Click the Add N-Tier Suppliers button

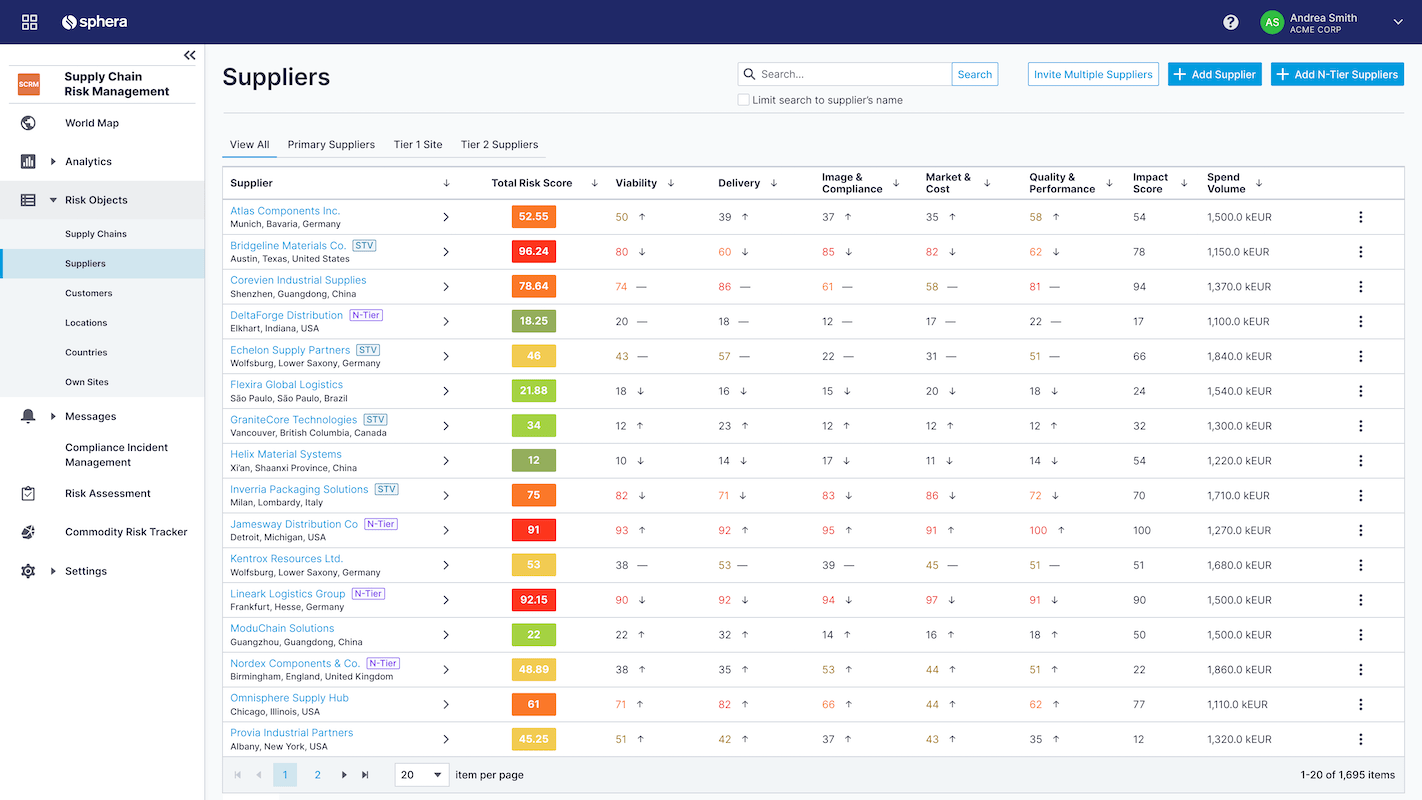[1337, 73]
